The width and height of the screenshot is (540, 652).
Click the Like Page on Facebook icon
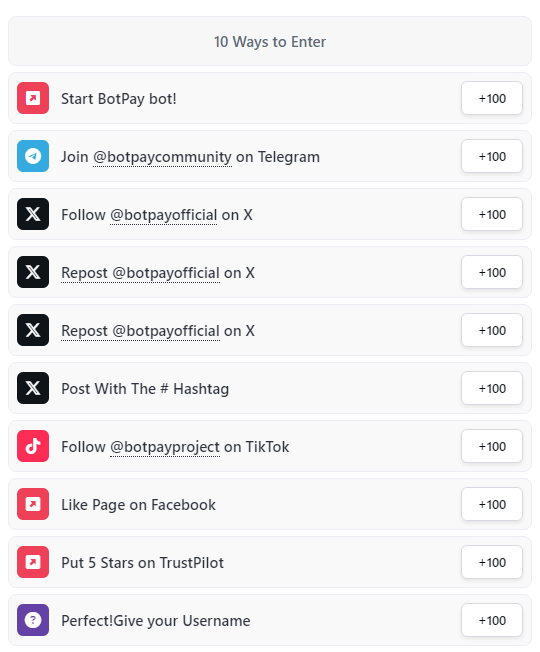33,504
